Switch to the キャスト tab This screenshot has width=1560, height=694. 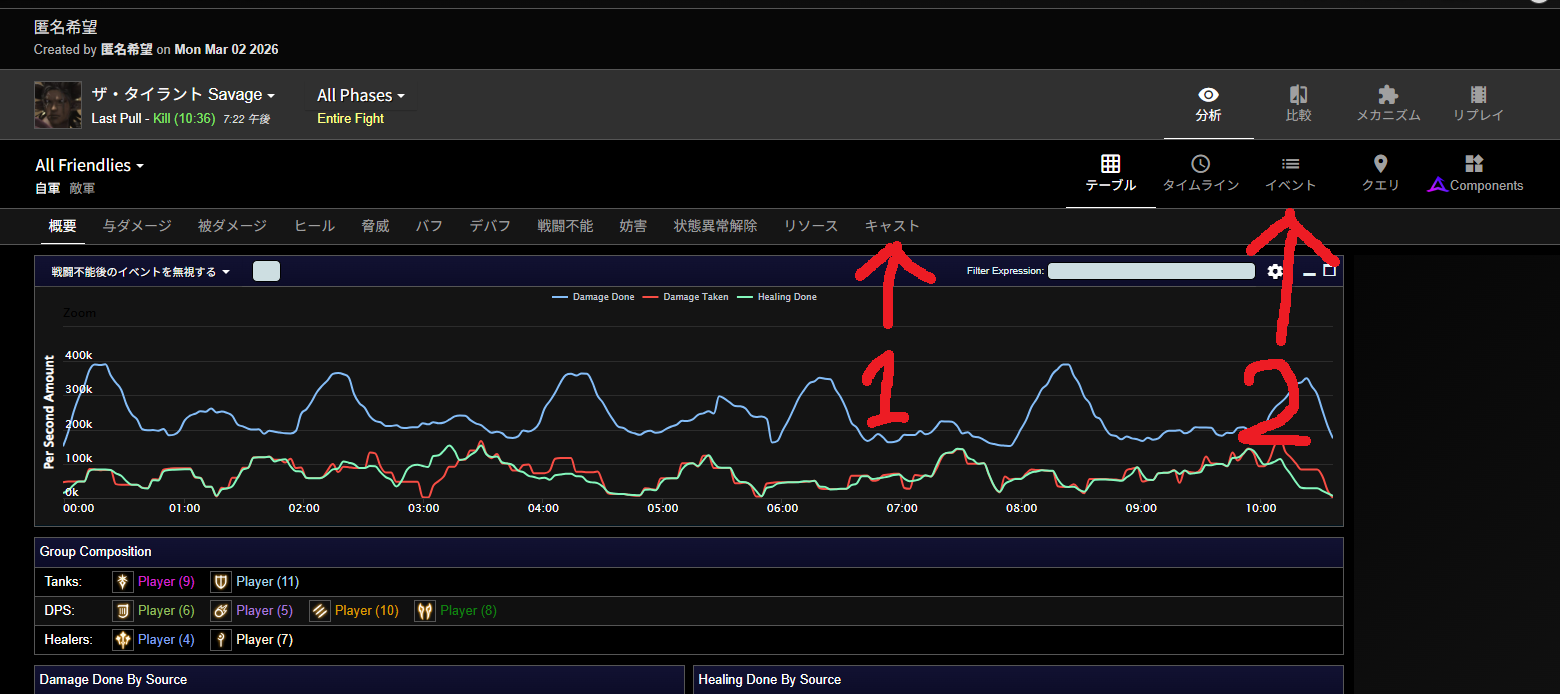892,226
